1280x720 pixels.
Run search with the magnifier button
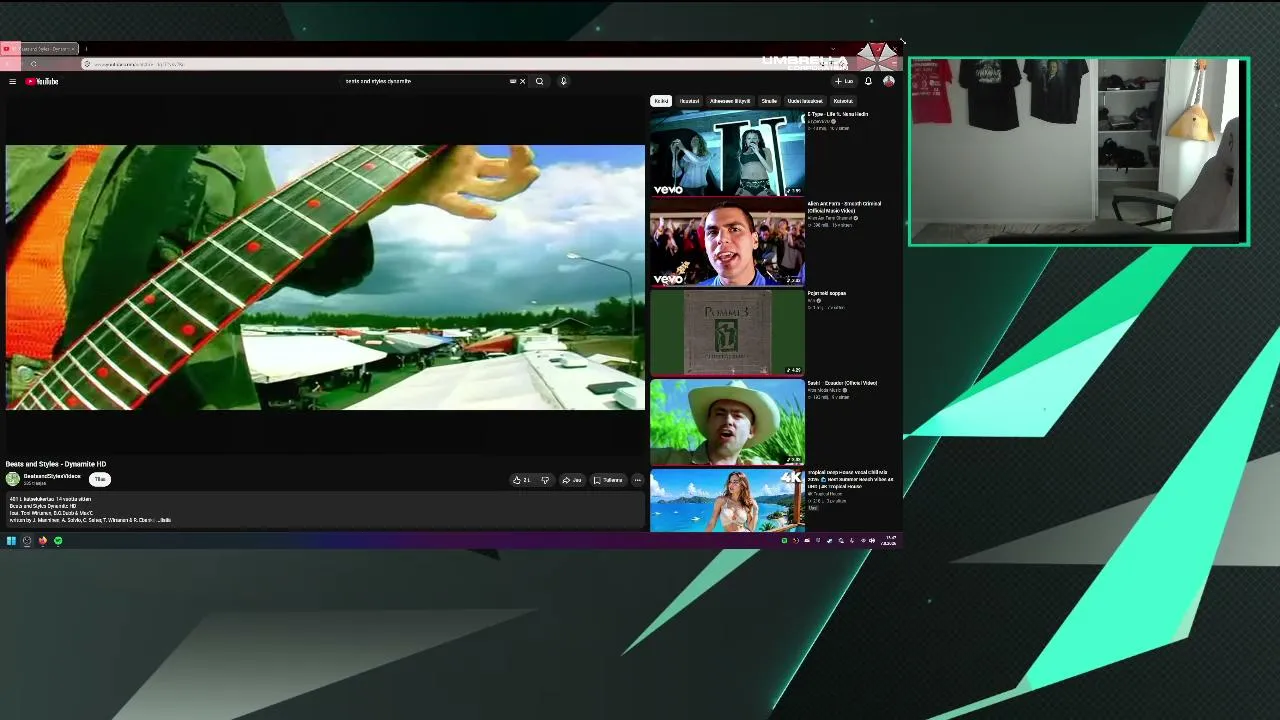[539, 81]
